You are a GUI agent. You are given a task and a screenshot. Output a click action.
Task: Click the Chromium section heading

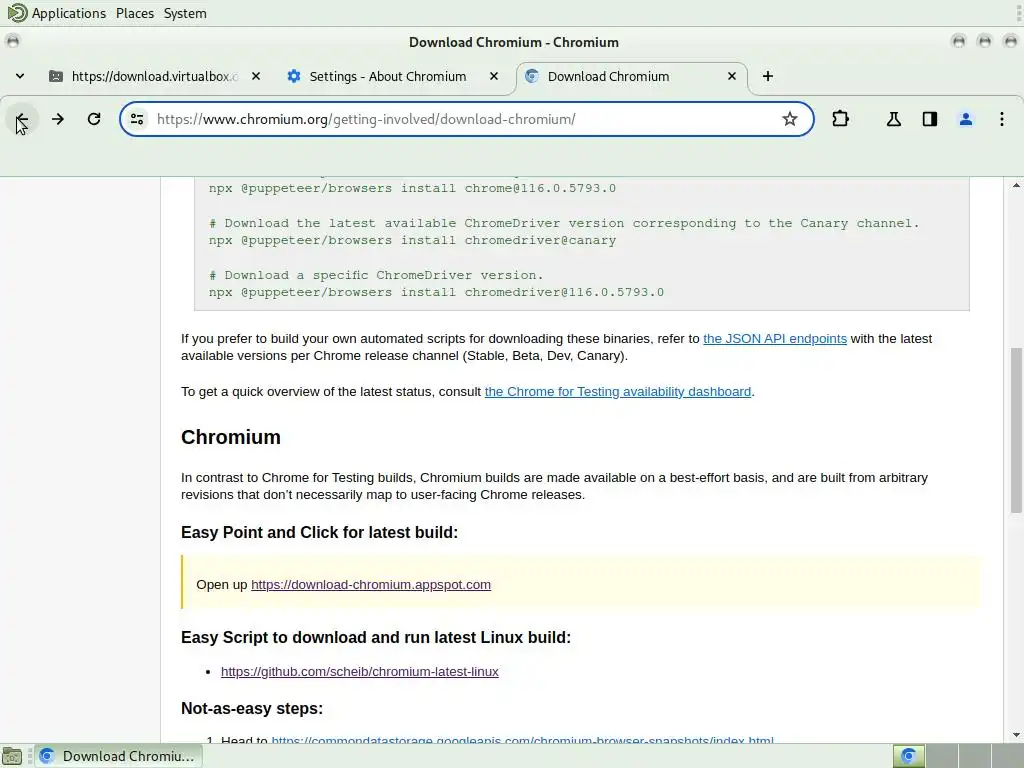point(231,437)
